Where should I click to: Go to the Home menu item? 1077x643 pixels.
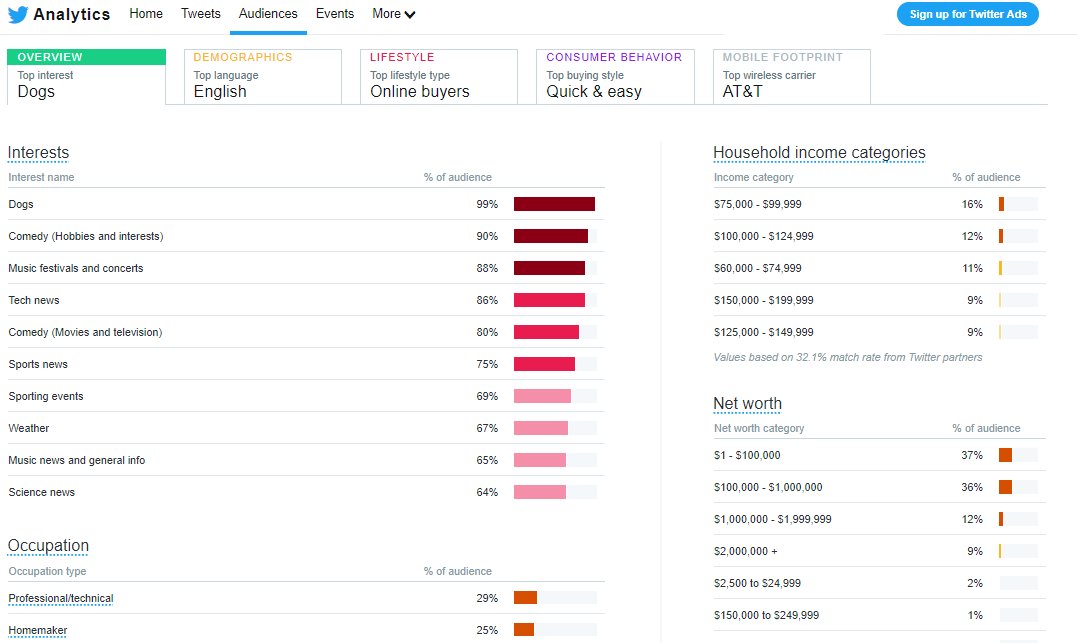pyautogui.click(x=146, y=14)
